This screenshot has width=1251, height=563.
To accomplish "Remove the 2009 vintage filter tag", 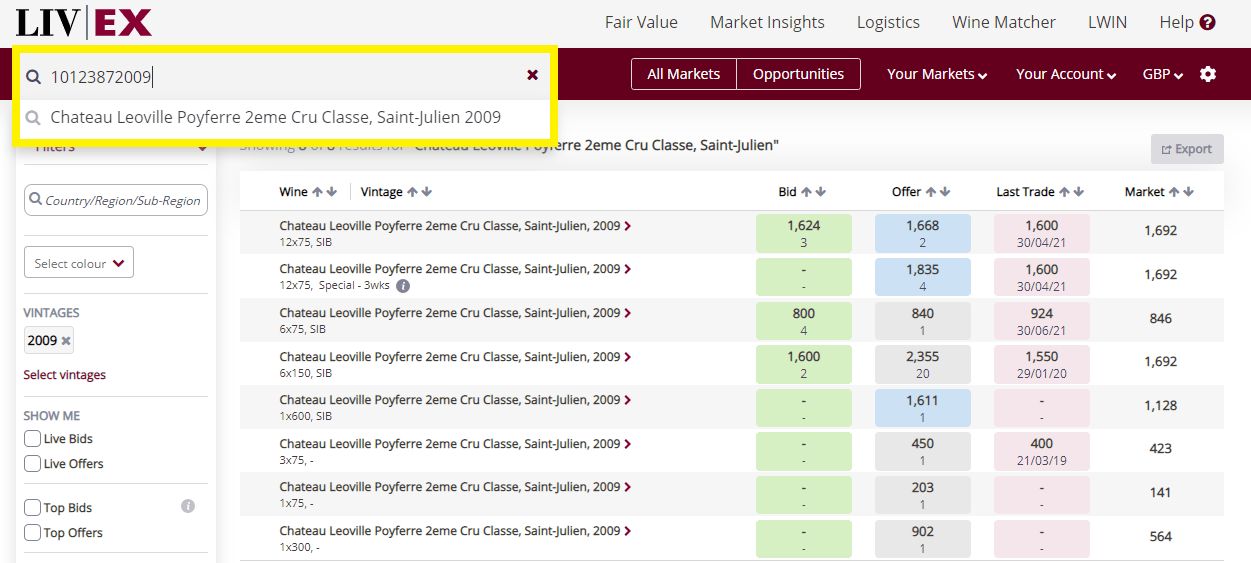I will (66, 341).
